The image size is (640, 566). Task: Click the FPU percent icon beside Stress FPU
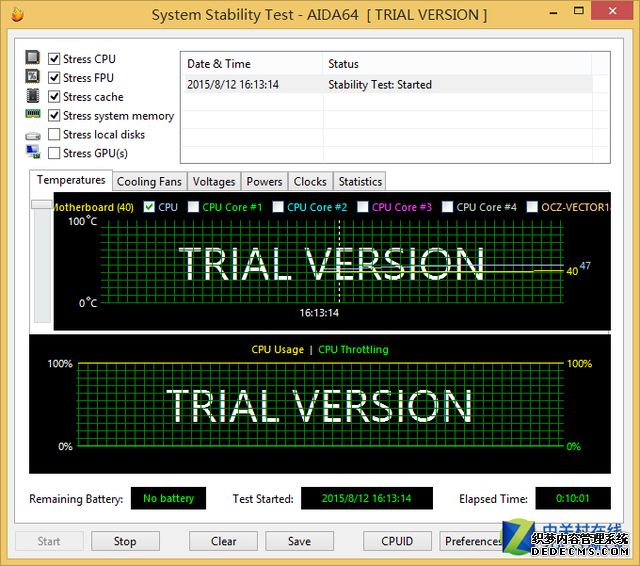click(x=33, y=76)
